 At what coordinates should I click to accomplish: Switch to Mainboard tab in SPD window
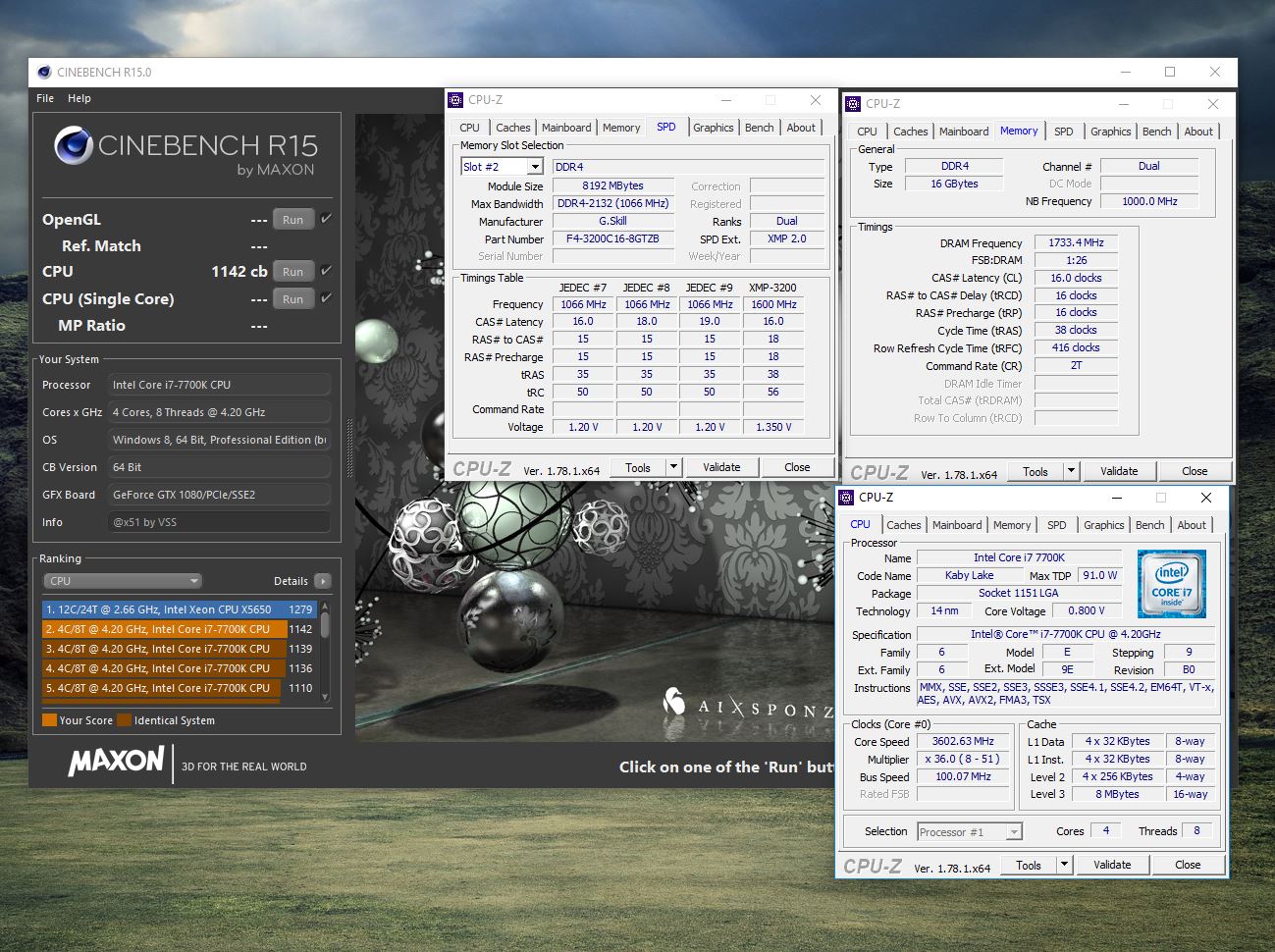point(566,128)
